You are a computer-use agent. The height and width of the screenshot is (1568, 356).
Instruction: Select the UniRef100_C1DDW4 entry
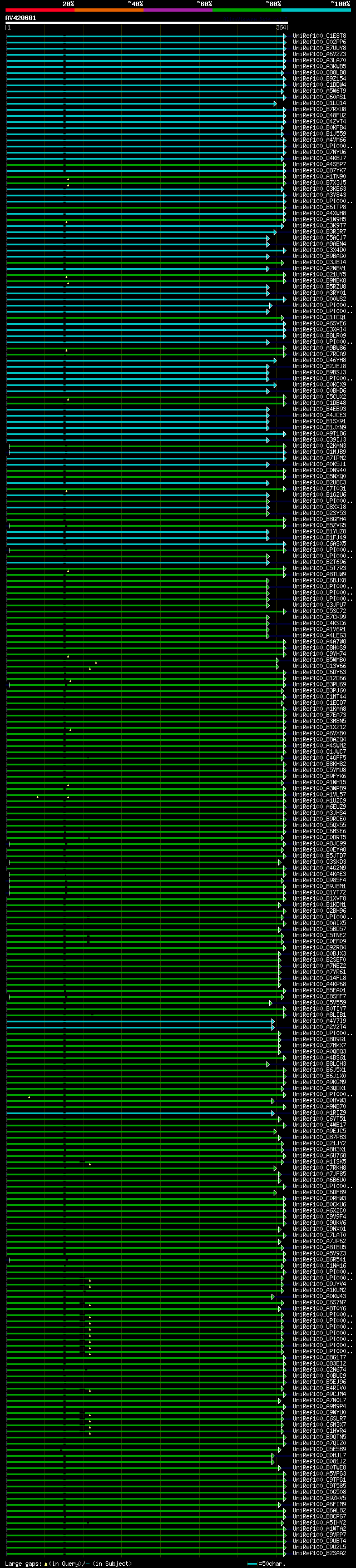[319, 85]
